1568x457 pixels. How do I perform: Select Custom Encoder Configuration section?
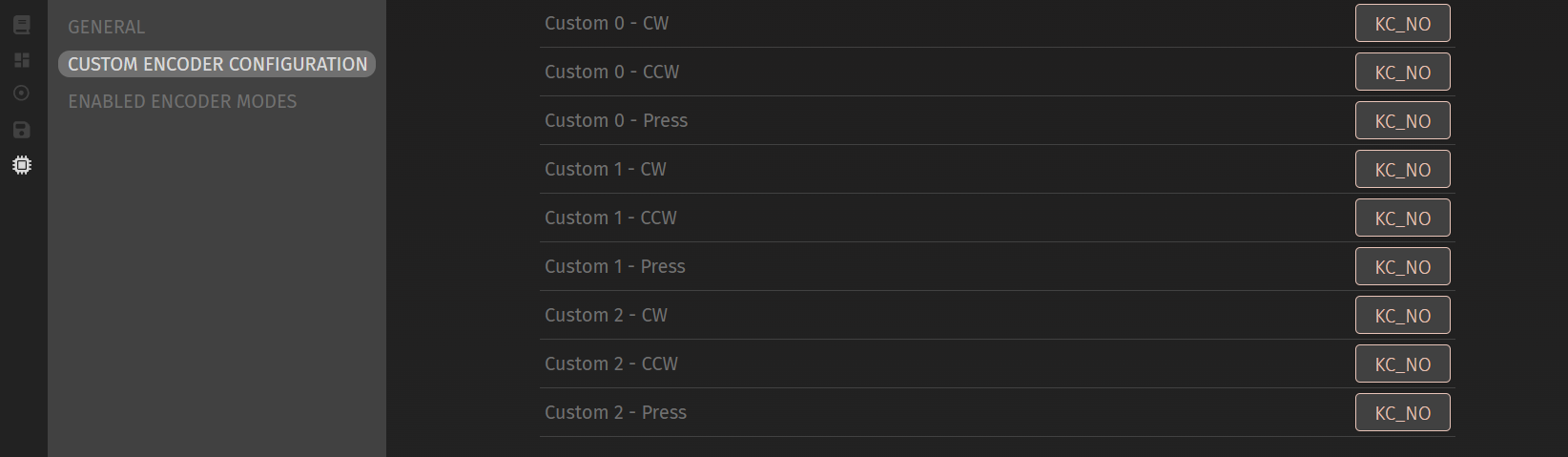[217, 64]
